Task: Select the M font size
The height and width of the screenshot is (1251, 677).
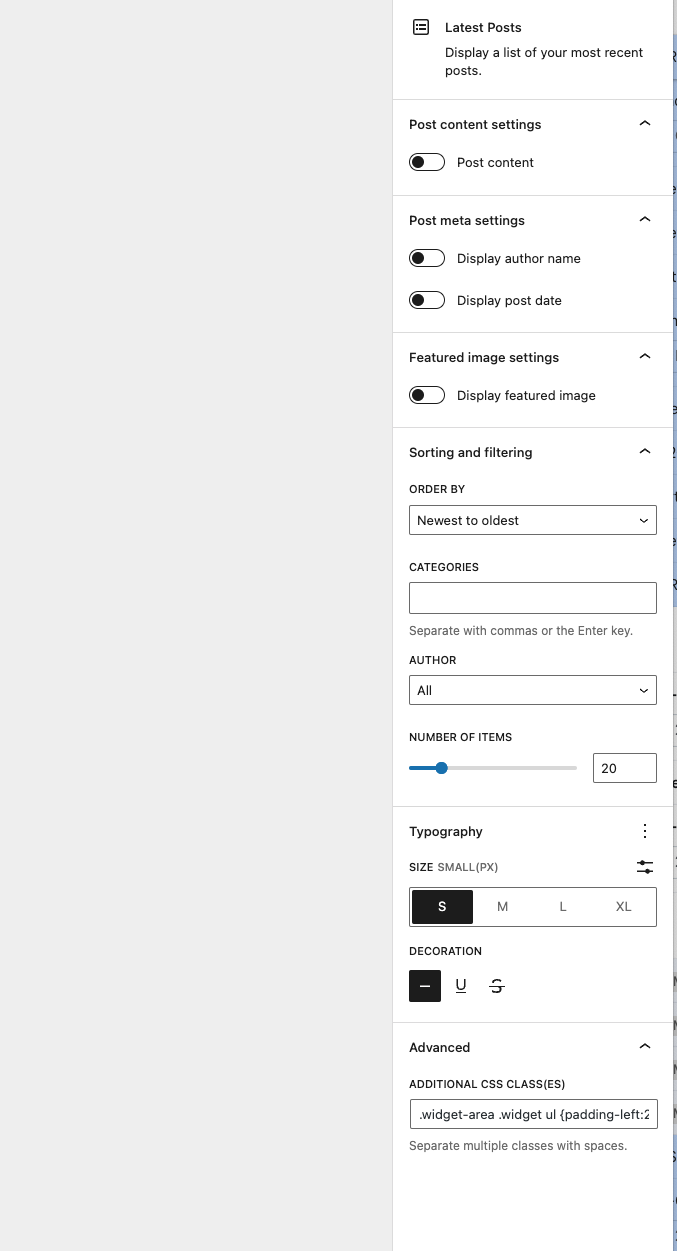Action: [x=503, y=906]
